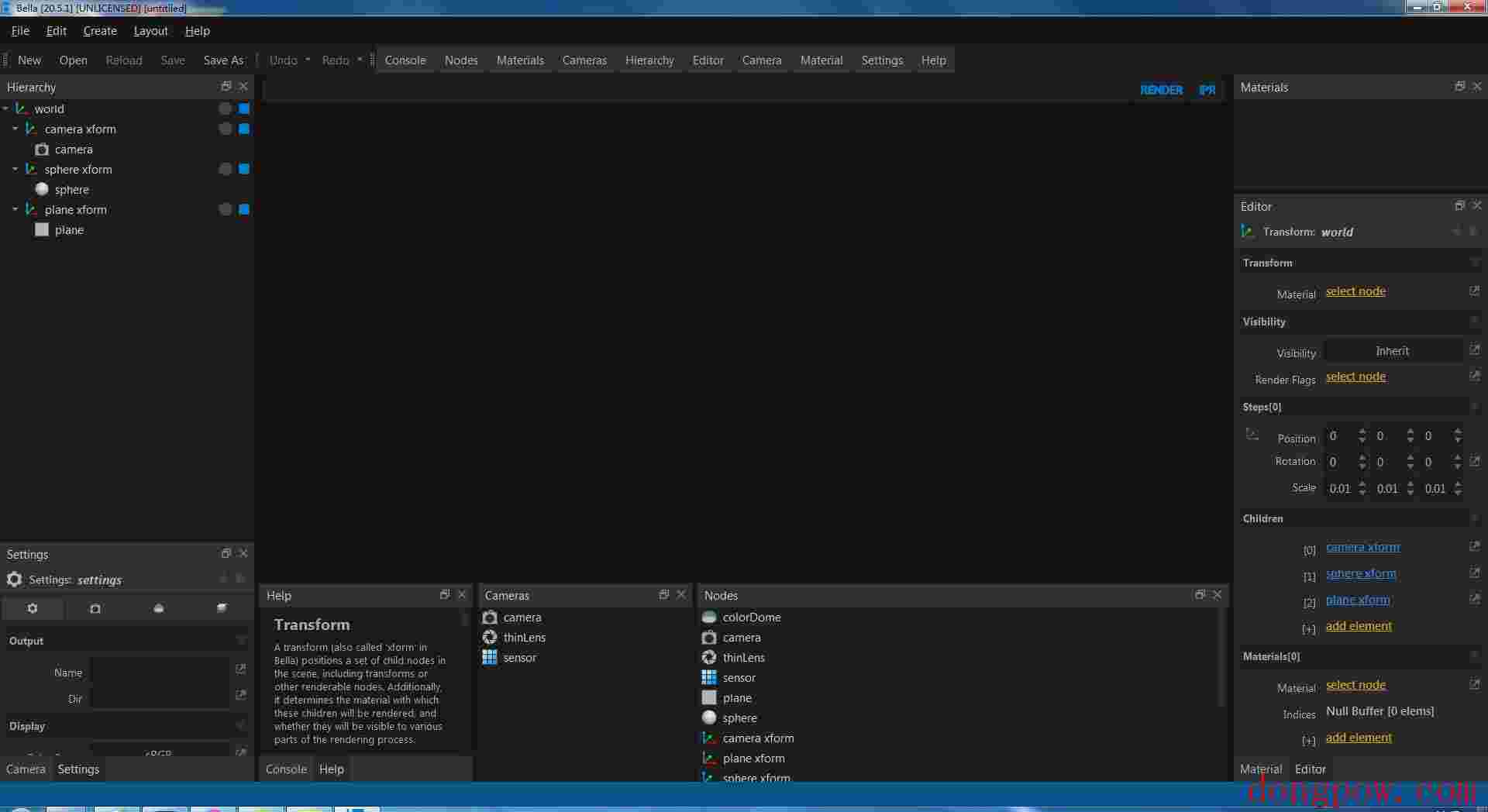Viewport: 1488px width, 812px height.
Task: Click the Output Name input field
Action: [x=160, y=669]
